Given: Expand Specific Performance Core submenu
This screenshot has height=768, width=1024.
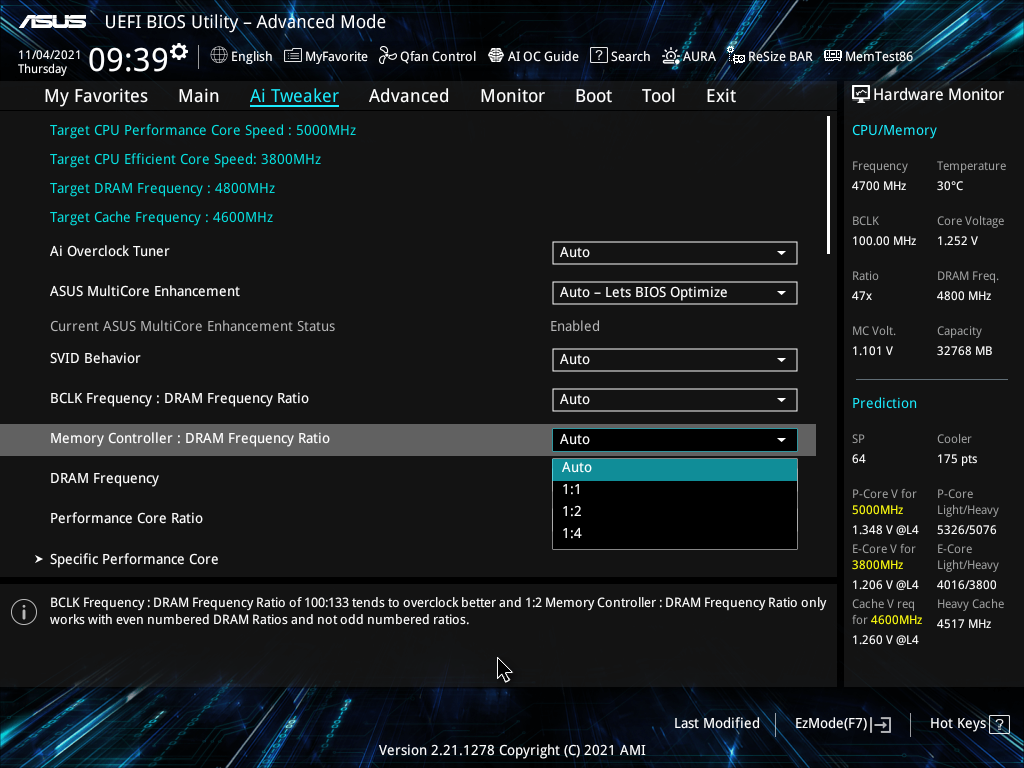Looking at the screenshot, I should (134, 560).
